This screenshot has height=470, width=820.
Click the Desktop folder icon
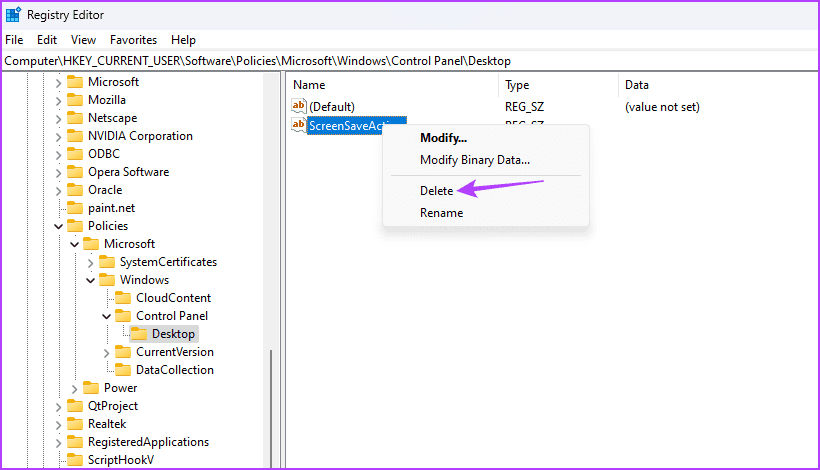(x=139, y=334)
